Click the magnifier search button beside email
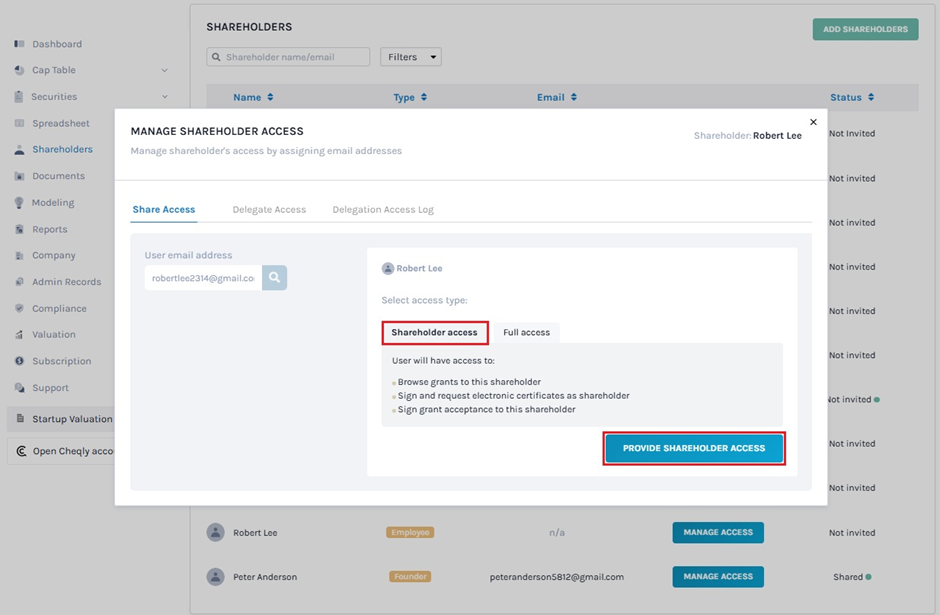 [274, 277]
